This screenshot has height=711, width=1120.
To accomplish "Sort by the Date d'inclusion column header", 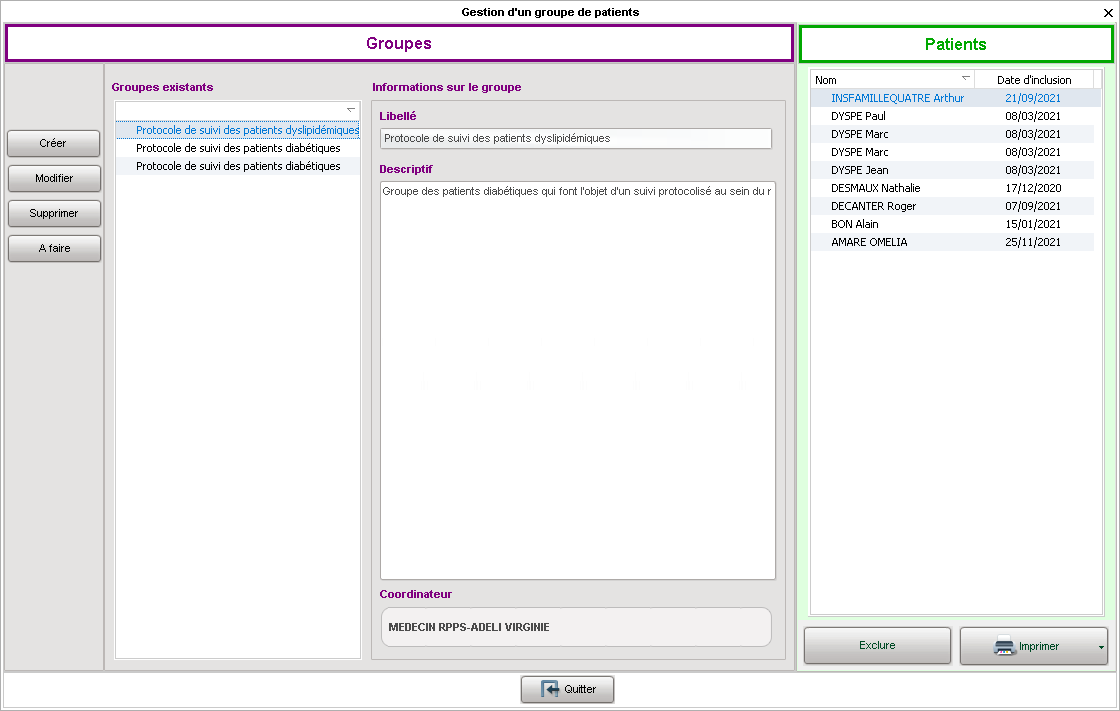I will (1033, 80).
